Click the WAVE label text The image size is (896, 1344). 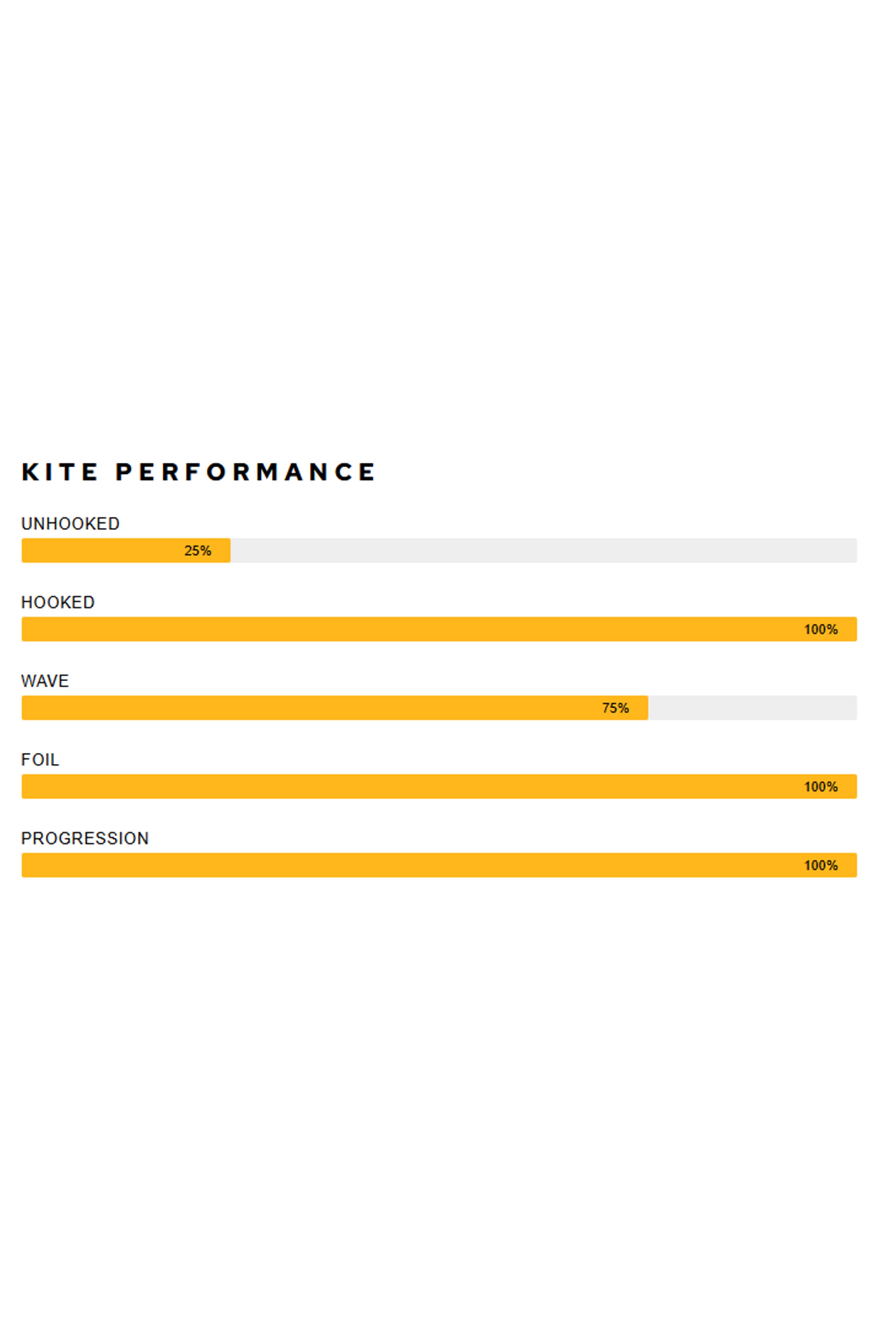point(44,681)
